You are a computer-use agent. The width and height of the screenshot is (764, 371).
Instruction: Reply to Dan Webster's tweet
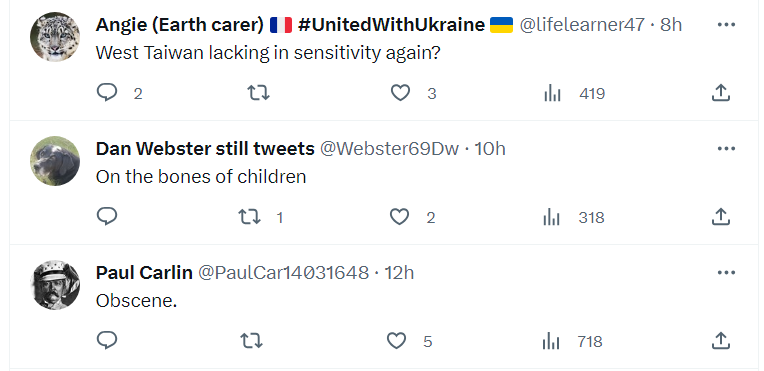(107, 216)
